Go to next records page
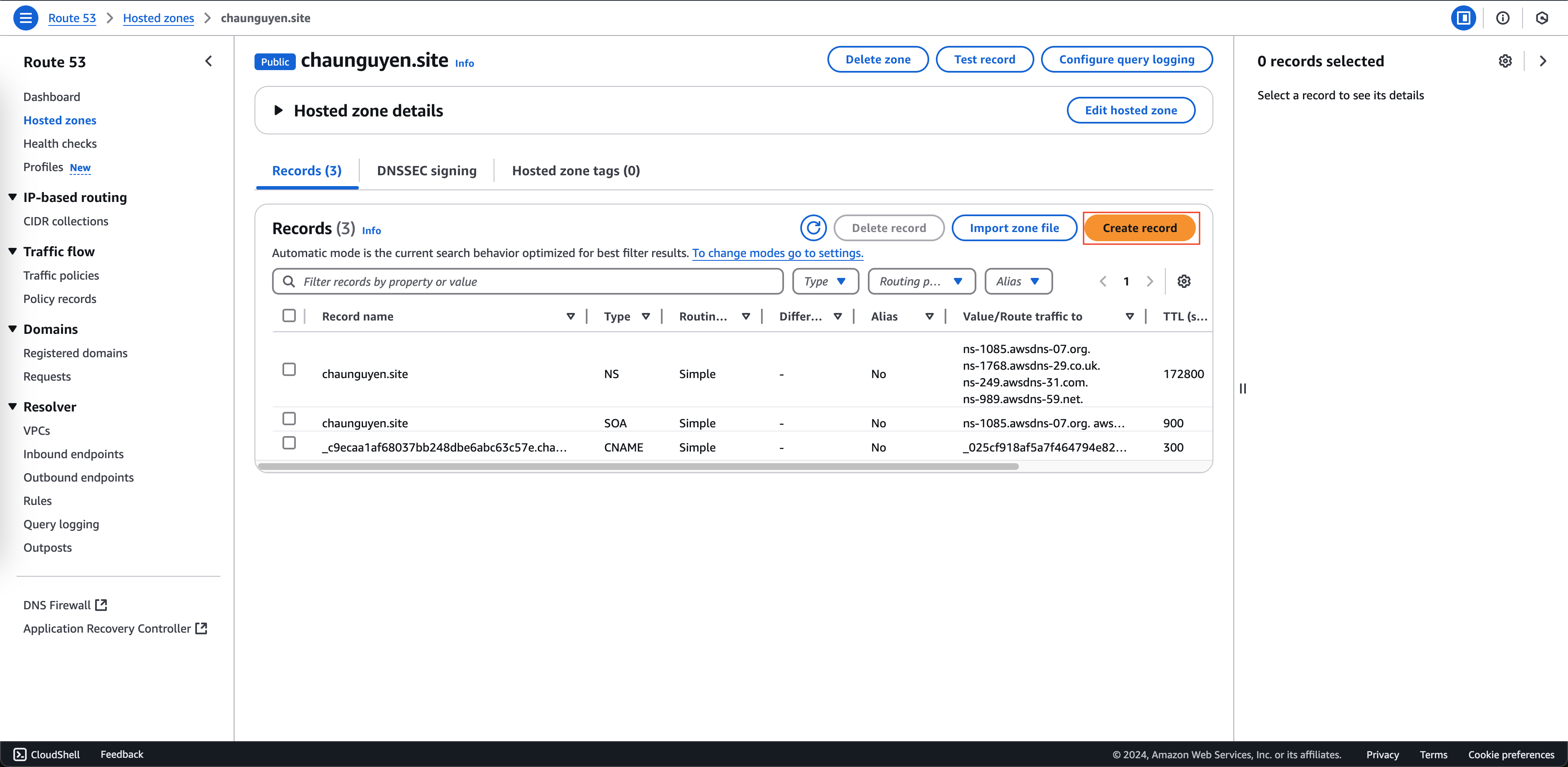This screenshot has height=767, width=1568. (1150, 281)
